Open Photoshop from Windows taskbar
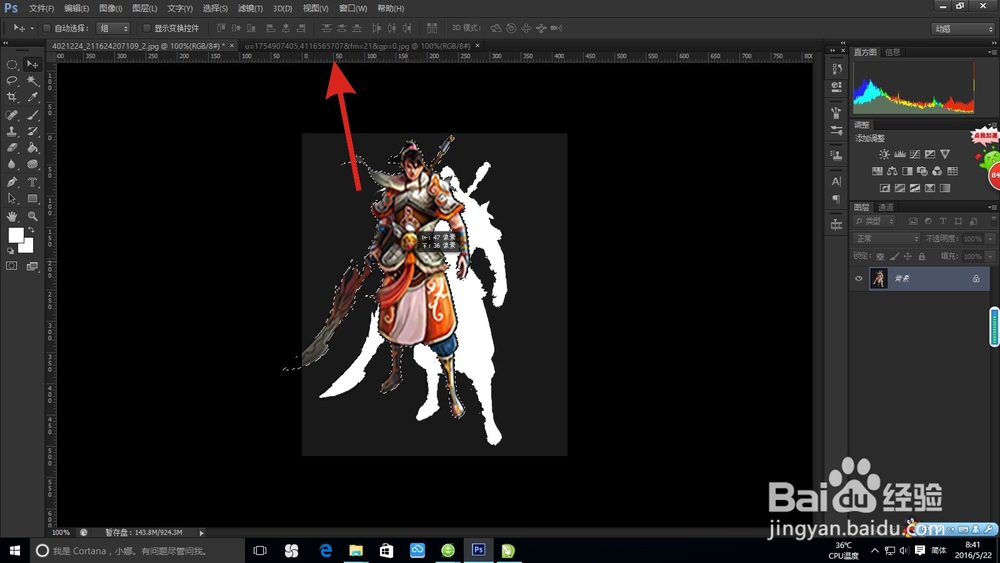The width and height of the screenshot is (1000, 563). click(478, 550)
